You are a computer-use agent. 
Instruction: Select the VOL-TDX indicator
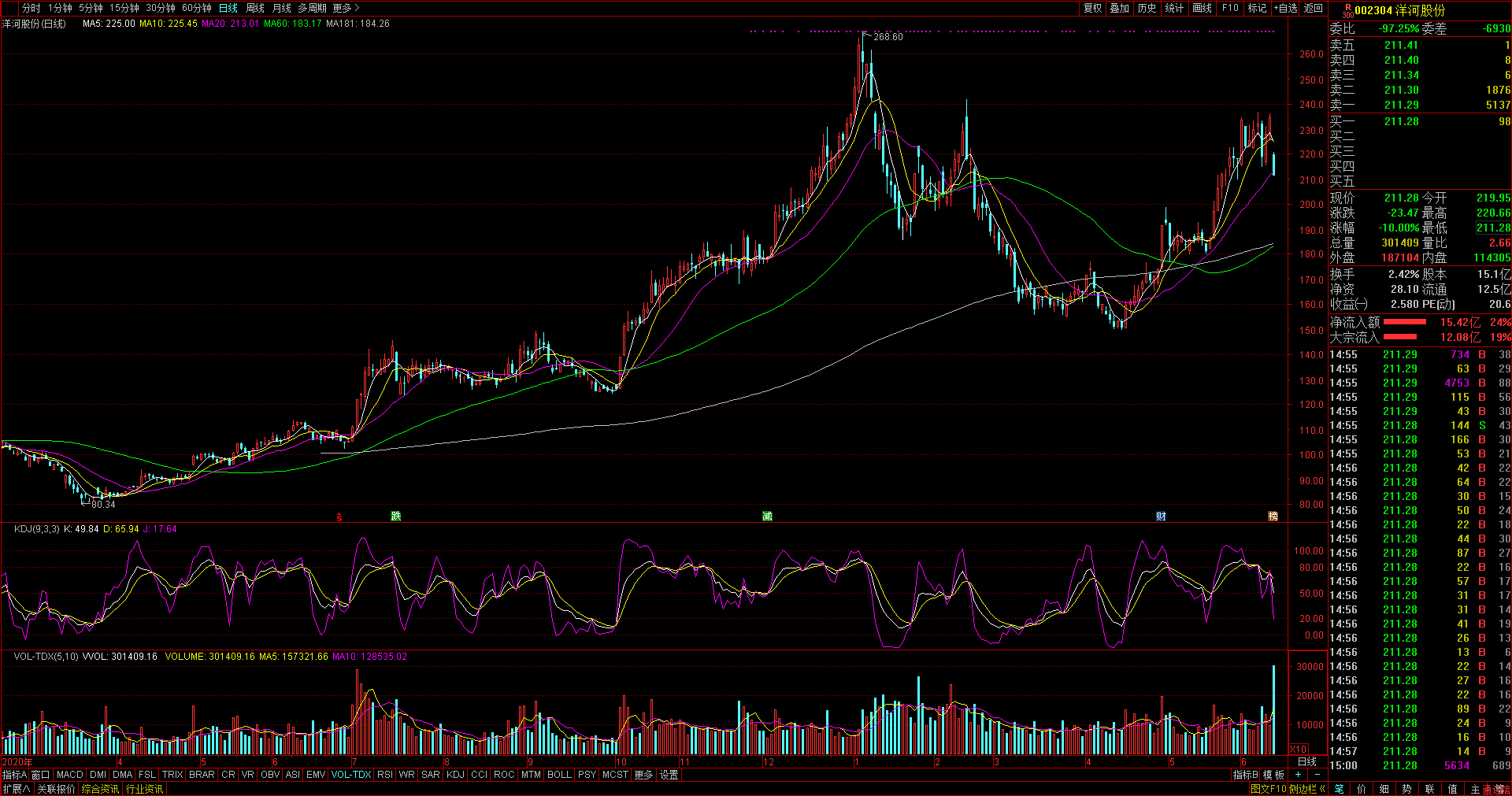pos(351,775)
